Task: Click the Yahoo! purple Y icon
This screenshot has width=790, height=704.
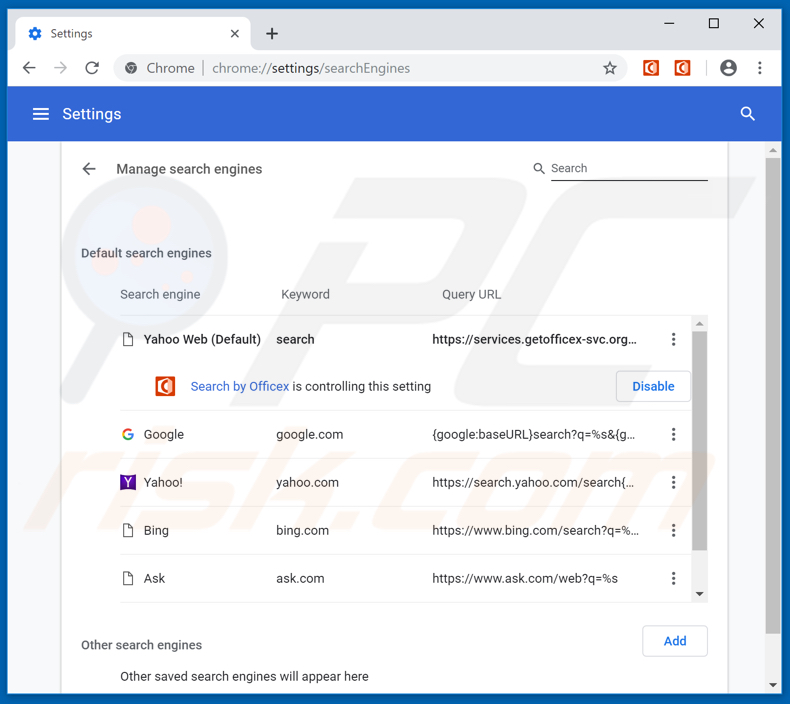Action: [128, 482]
